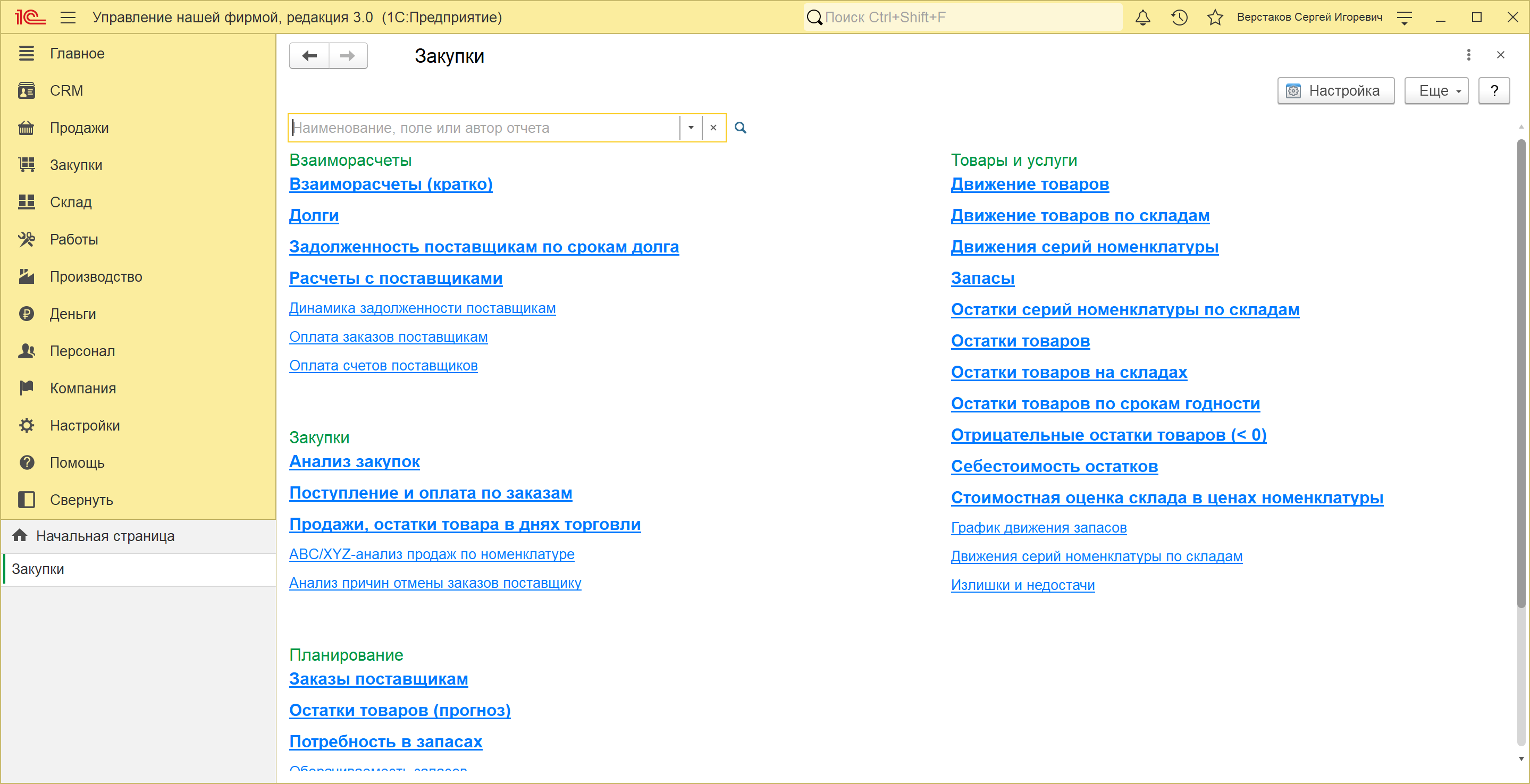The height and width of the screenshot is (784, 1530).
Task: Open help with the ? button
Action: (1494, 91)
